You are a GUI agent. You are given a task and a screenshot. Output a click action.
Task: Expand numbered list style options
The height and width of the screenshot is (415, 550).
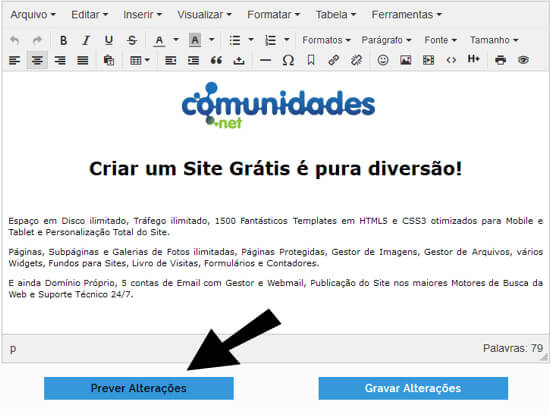(x=287, y=40)
